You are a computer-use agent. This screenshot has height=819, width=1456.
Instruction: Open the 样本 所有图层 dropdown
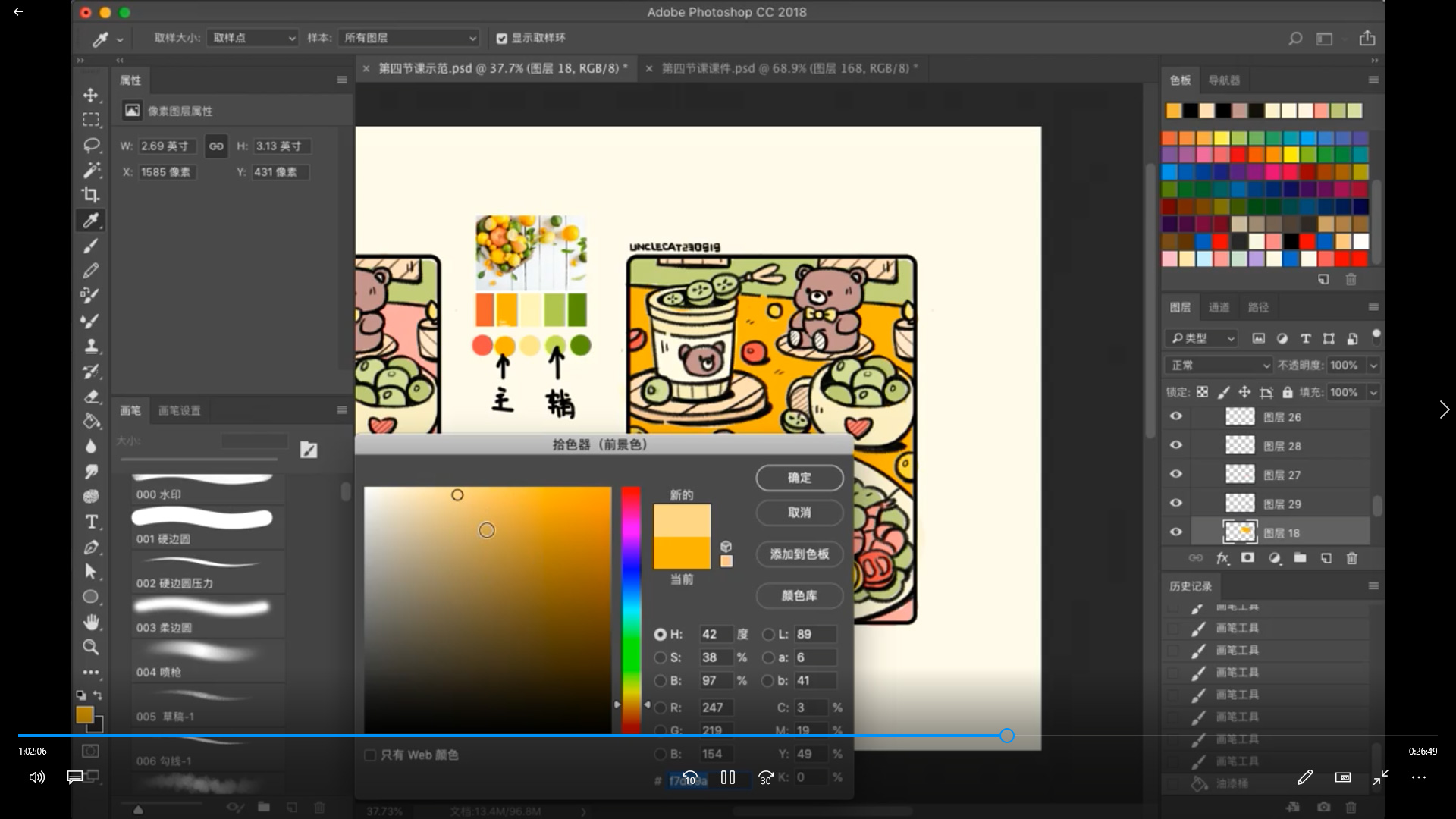click(x=409, y=38)
